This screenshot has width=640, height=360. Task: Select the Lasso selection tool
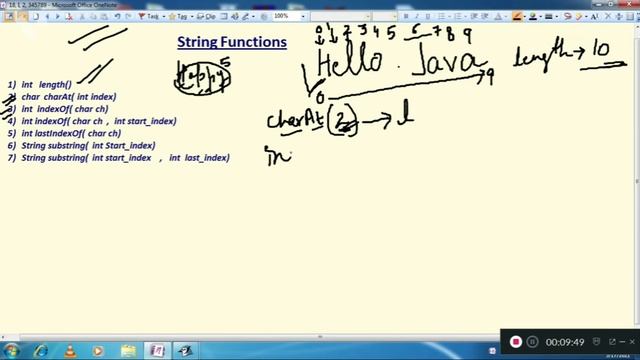[x=568, y=16]
